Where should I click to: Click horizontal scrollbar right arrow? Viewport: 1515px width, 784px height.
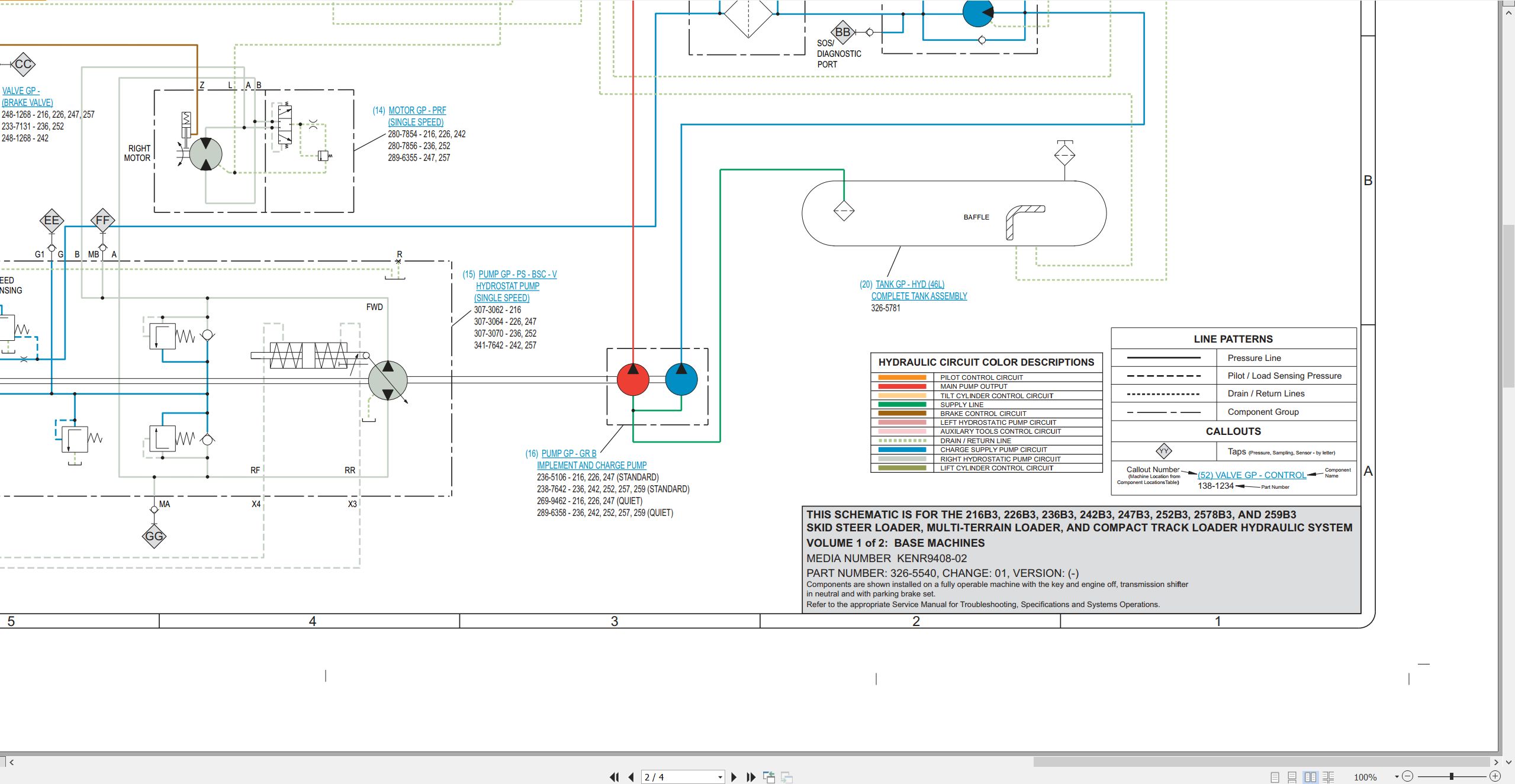pos(1496,762)
